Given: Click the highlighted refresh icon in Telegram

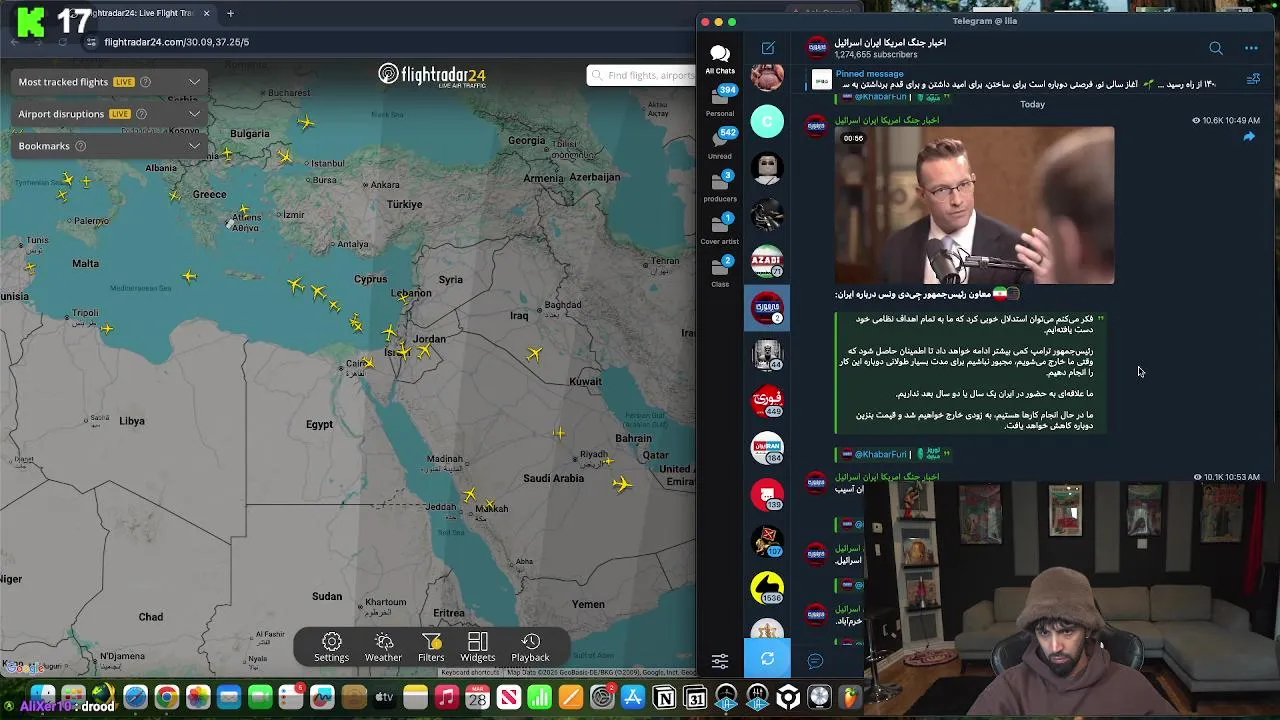Looking at the screenshot, I should coord(767,659).
